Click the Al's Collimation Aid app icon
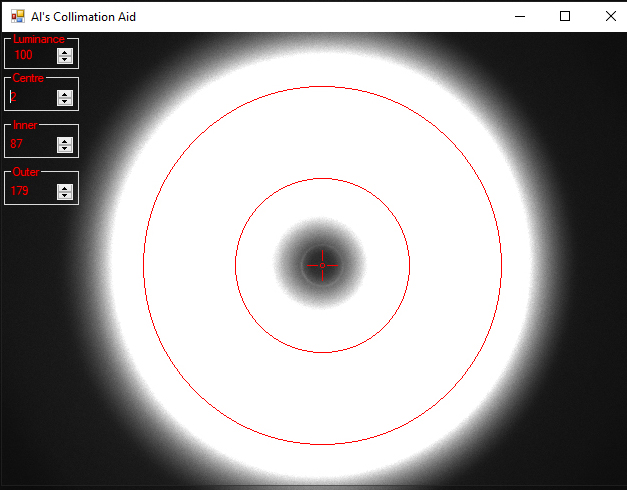The image size is (627, 490). click(x=18, y=16)
